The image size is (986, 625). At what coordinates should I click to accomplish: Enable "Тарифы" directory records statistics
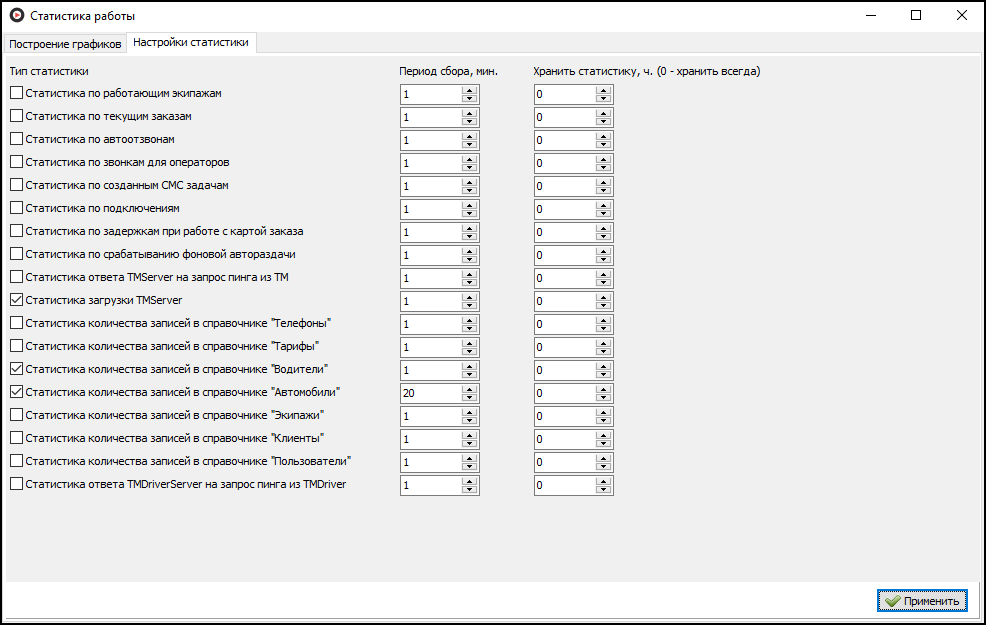pos(16,346)
